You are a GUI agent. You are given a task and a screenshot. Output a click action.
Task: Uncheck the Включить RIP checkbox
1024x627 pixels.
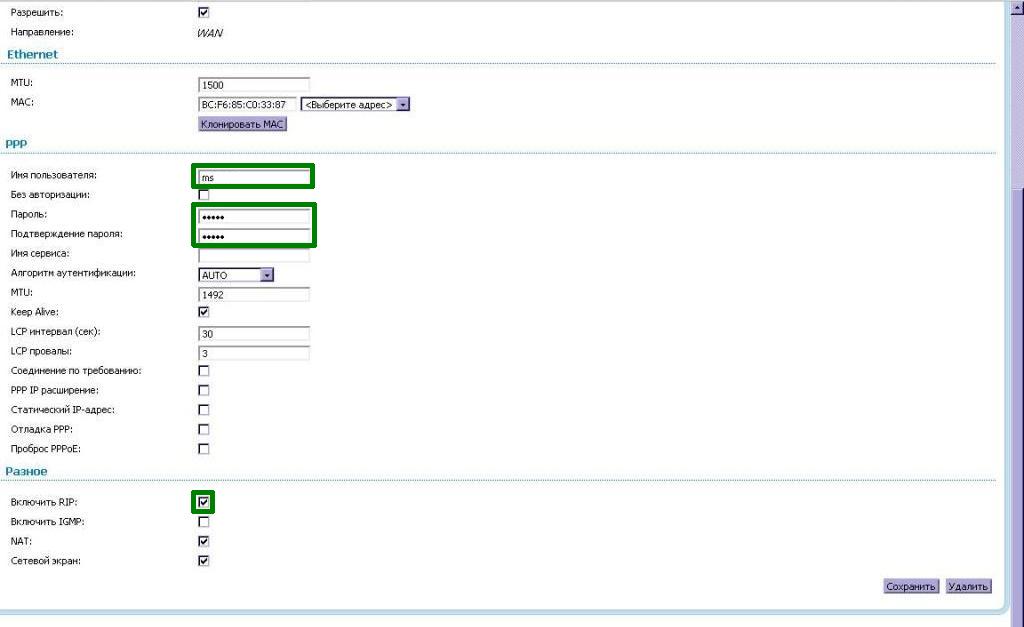[x=204, y=502]
